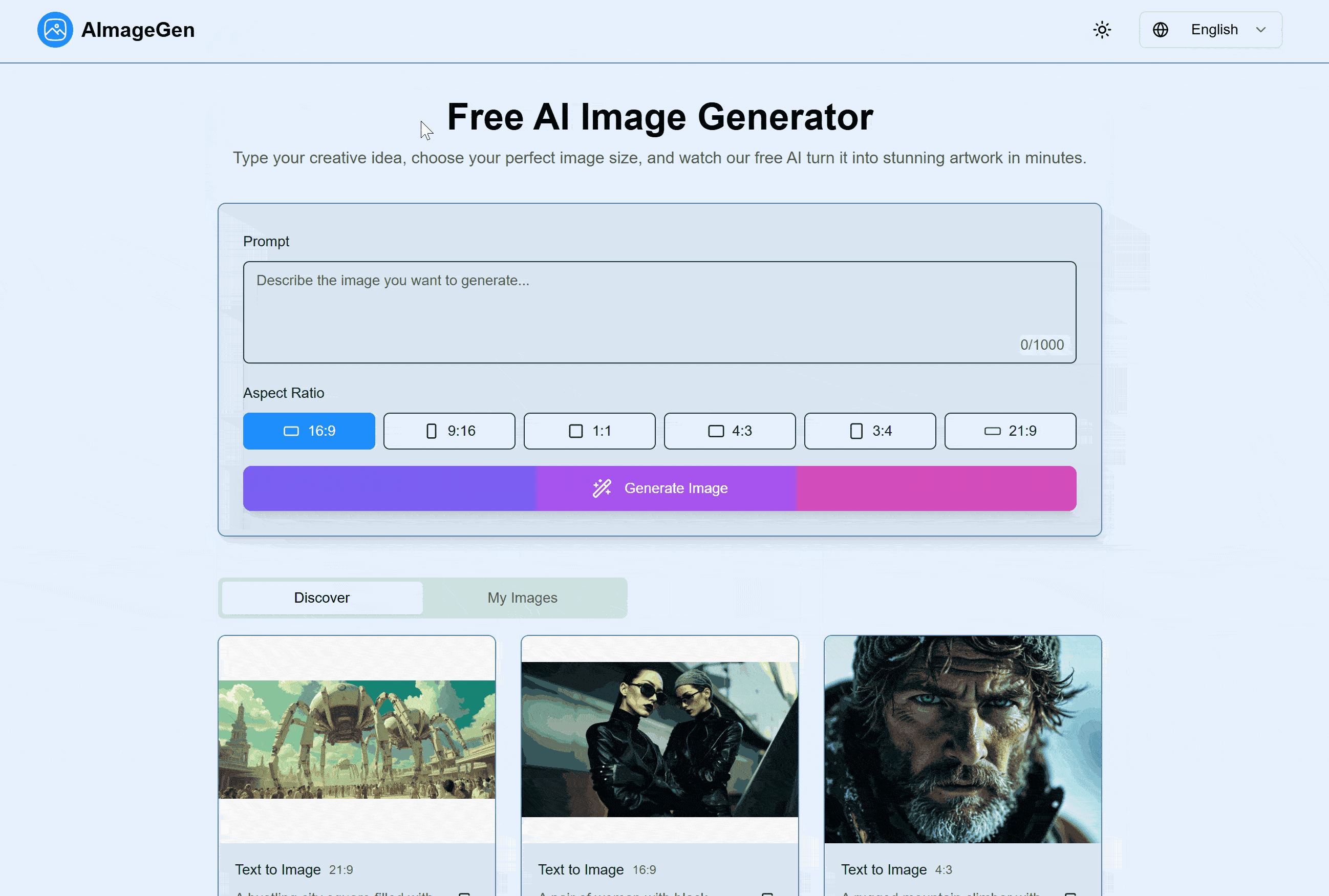Switch to the Discover tab
The image size is (1329, 896).
pyautogui.click(x=321, y=597)
